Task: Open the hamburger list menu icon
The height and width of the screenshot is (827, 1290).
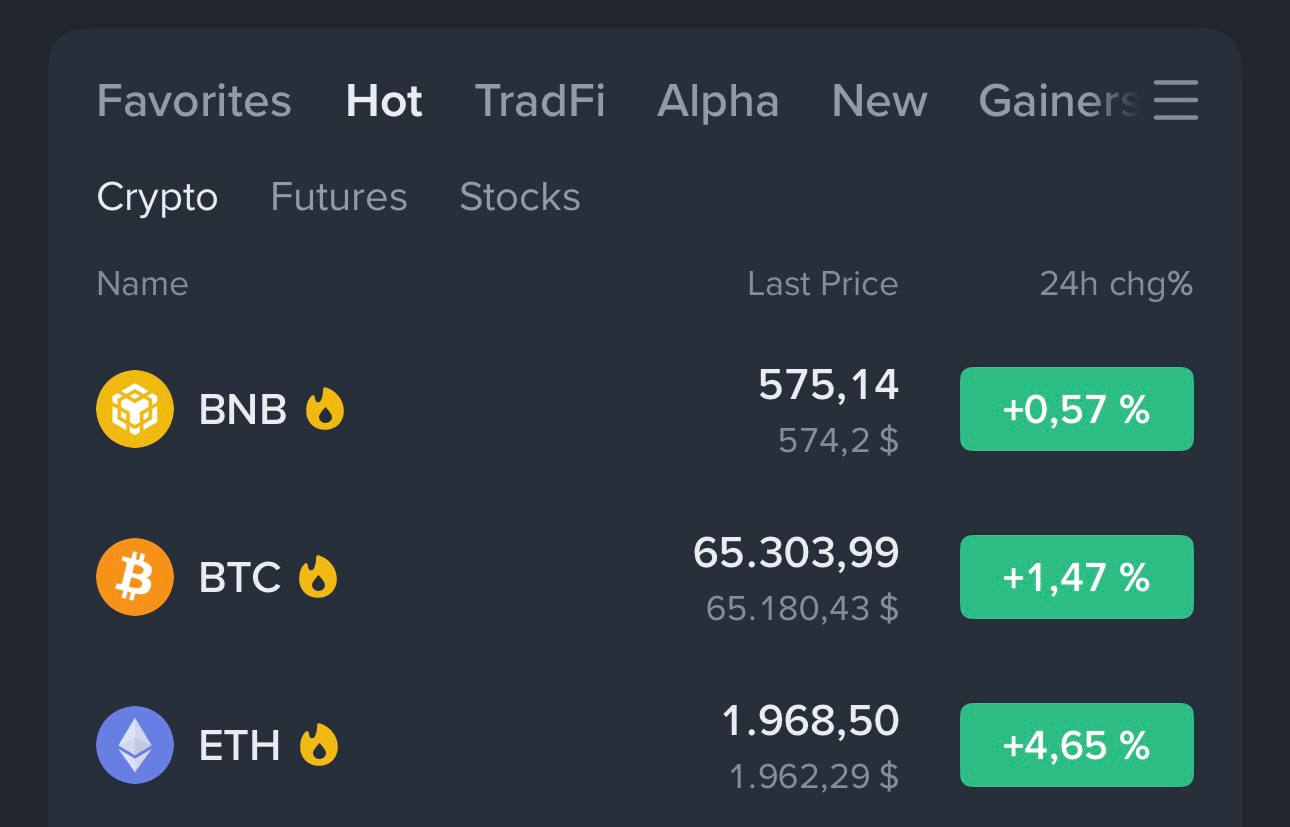Action: click(1175, 100)
